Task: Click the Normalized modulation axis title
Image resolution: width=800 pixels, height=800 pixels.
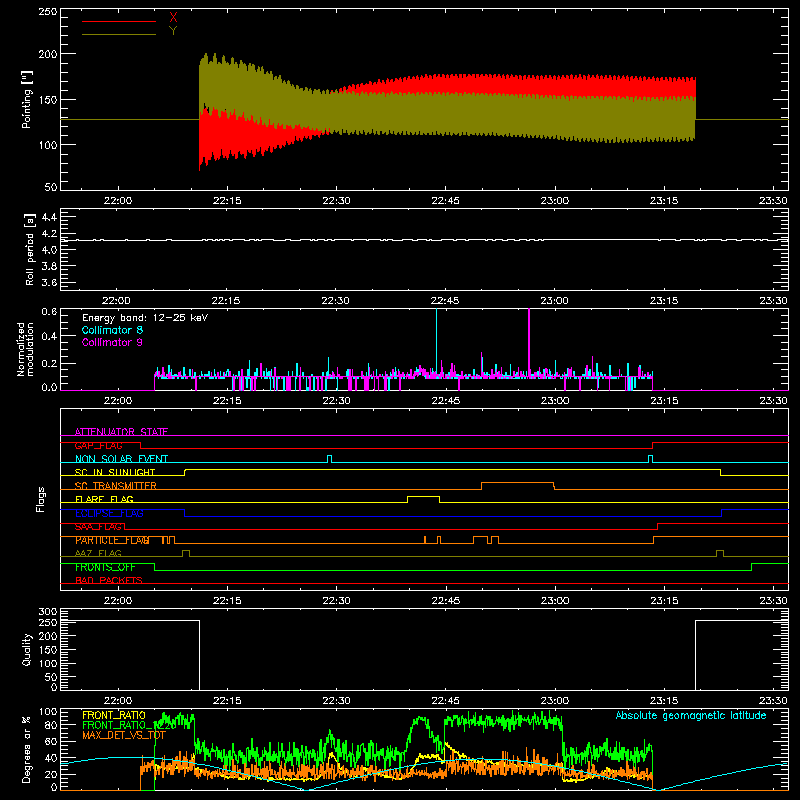Action: pyautogui.click(x=25, y=349)
